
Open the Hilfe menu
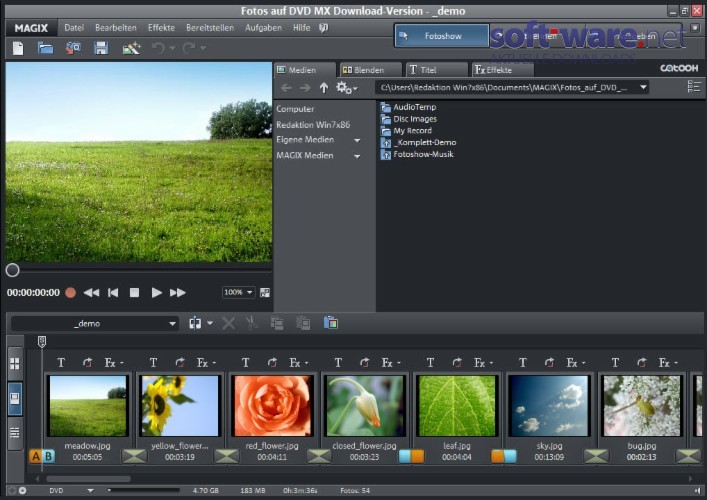point(302,28)
